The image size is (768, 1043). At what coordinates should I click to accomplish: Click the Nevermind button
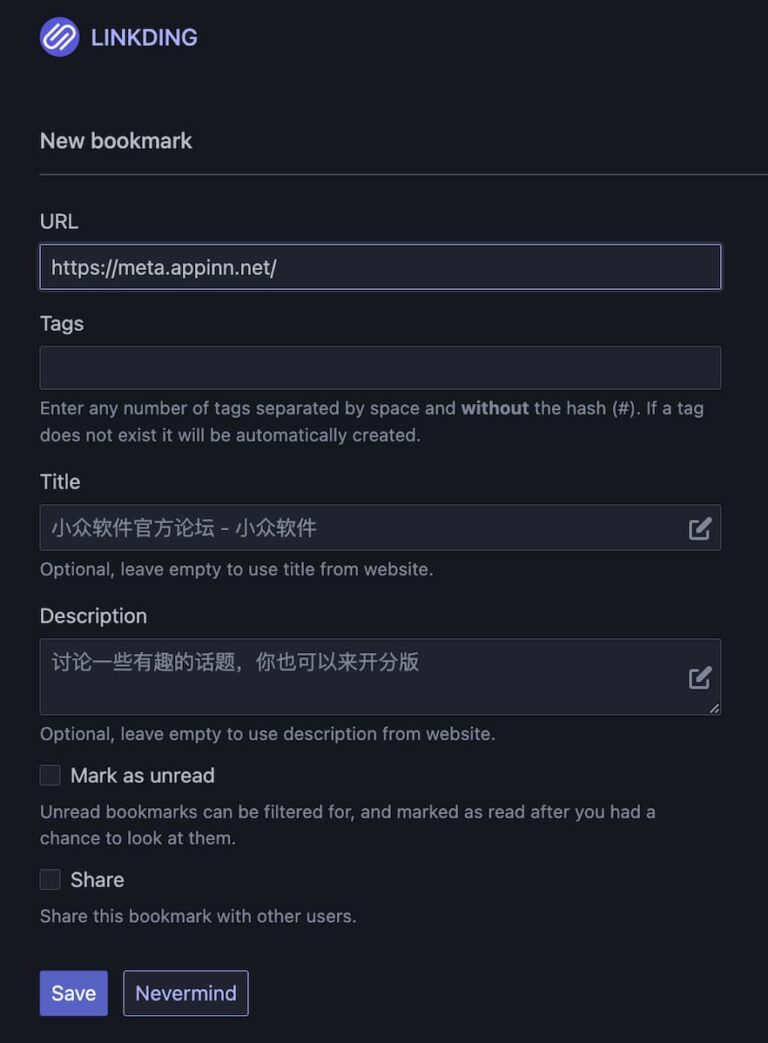(x=185, y=993)
